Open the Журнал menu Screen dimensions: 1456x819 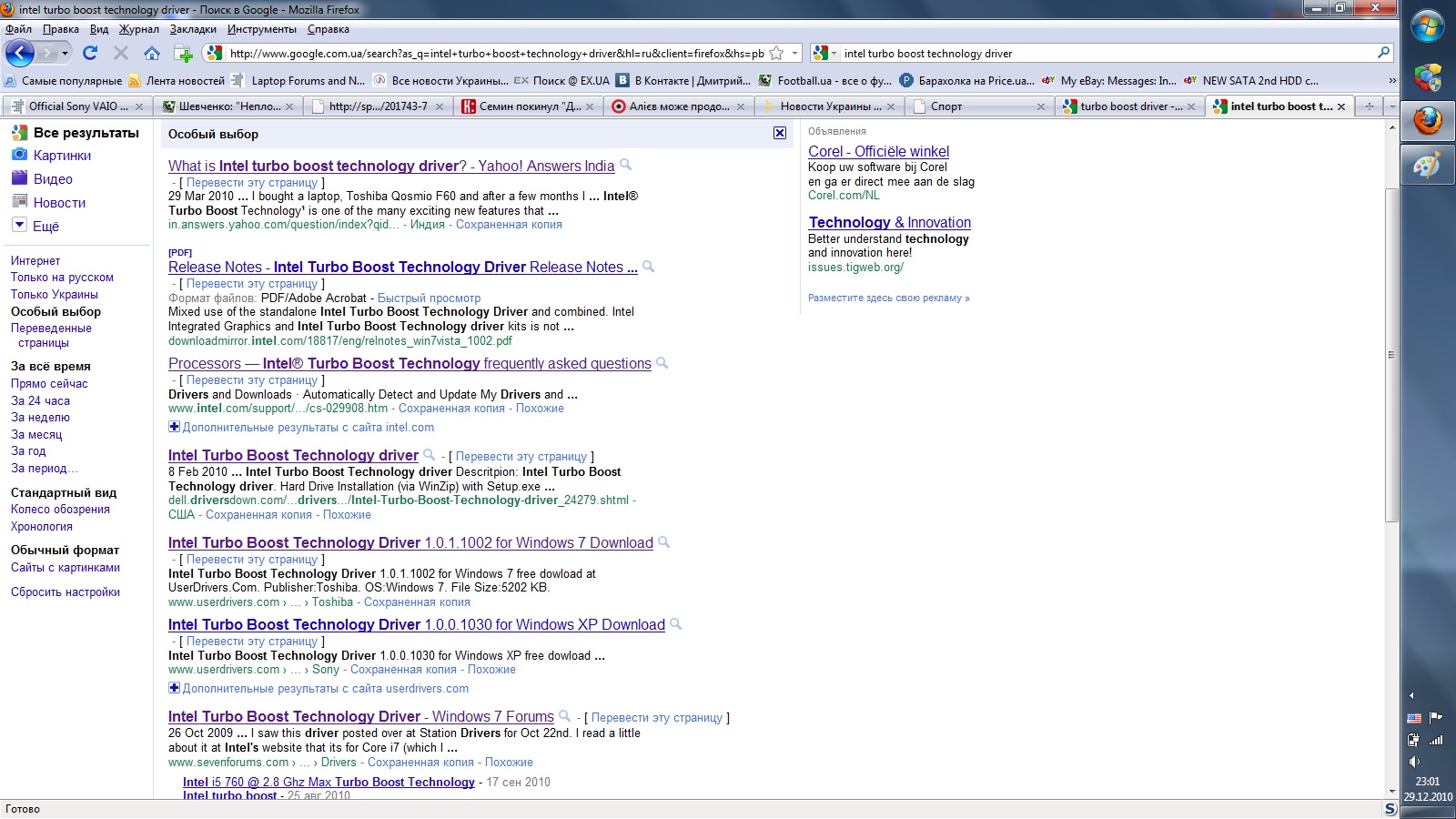click(x=139, y=29)
